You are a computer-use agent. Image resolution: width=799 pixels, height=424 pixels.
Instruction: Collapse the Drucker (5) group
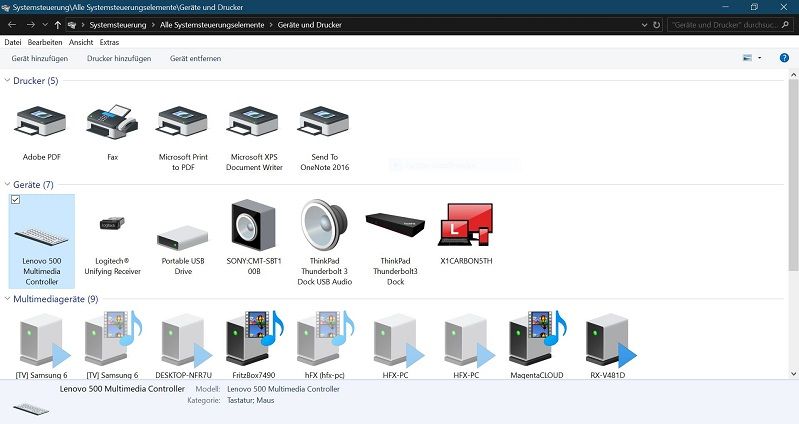click(x=7, y=81)
